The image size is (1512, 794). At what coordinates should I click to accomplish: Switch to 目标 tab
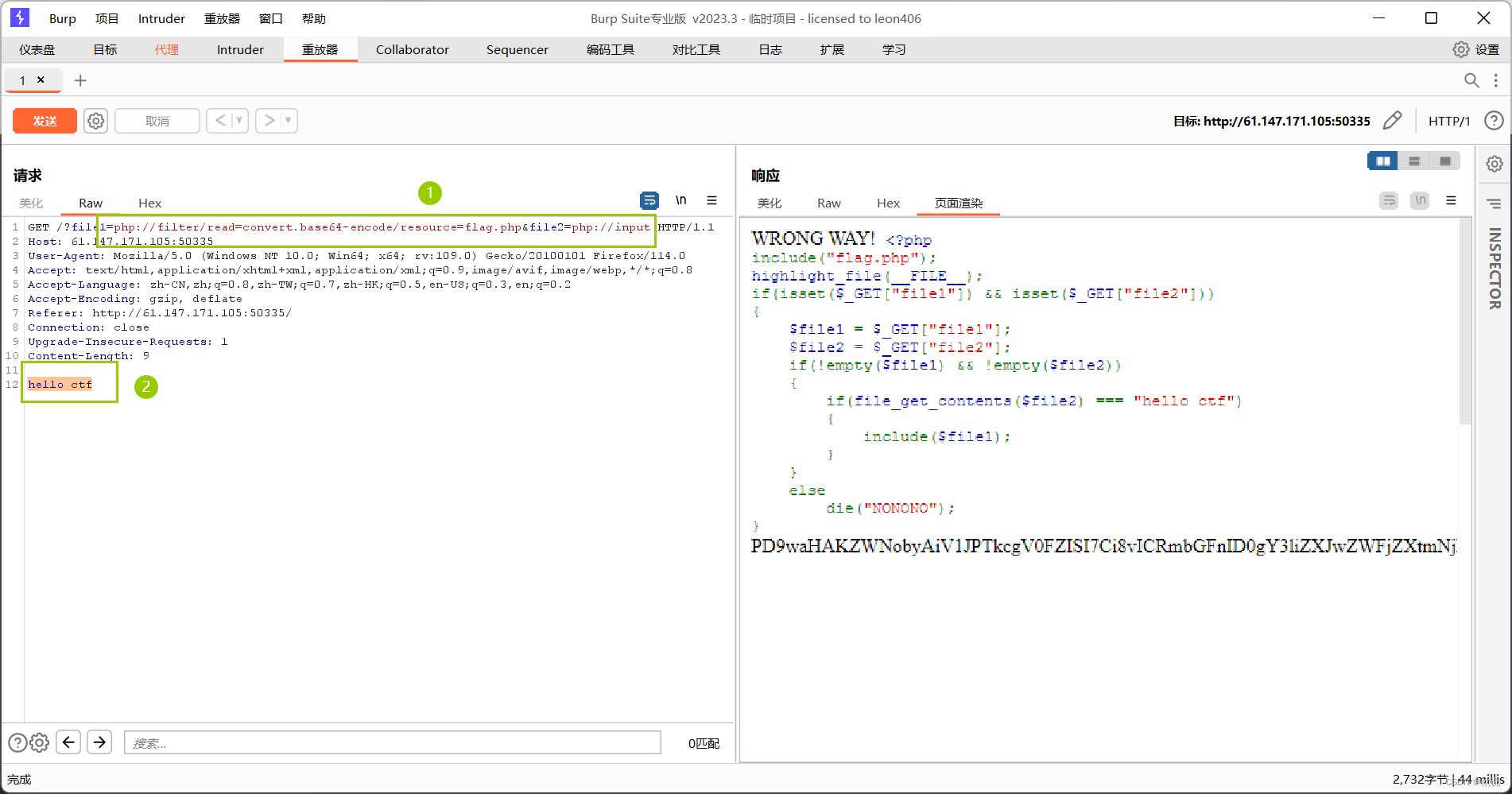pos(105,49)
